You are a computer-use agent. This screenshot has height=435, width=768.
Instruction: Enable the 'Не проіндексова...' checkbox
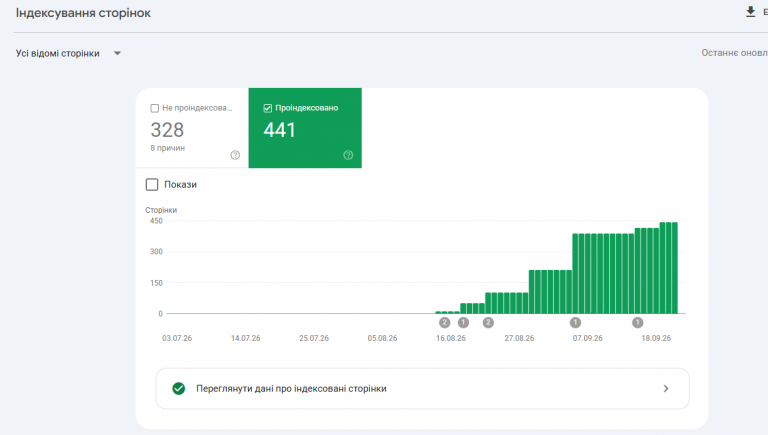coord(155,108)
